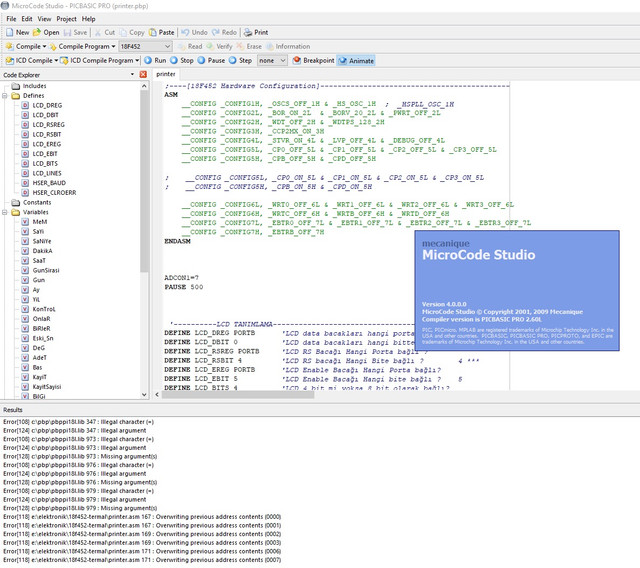Click the Cut toolbar icon

click(98, 32)
